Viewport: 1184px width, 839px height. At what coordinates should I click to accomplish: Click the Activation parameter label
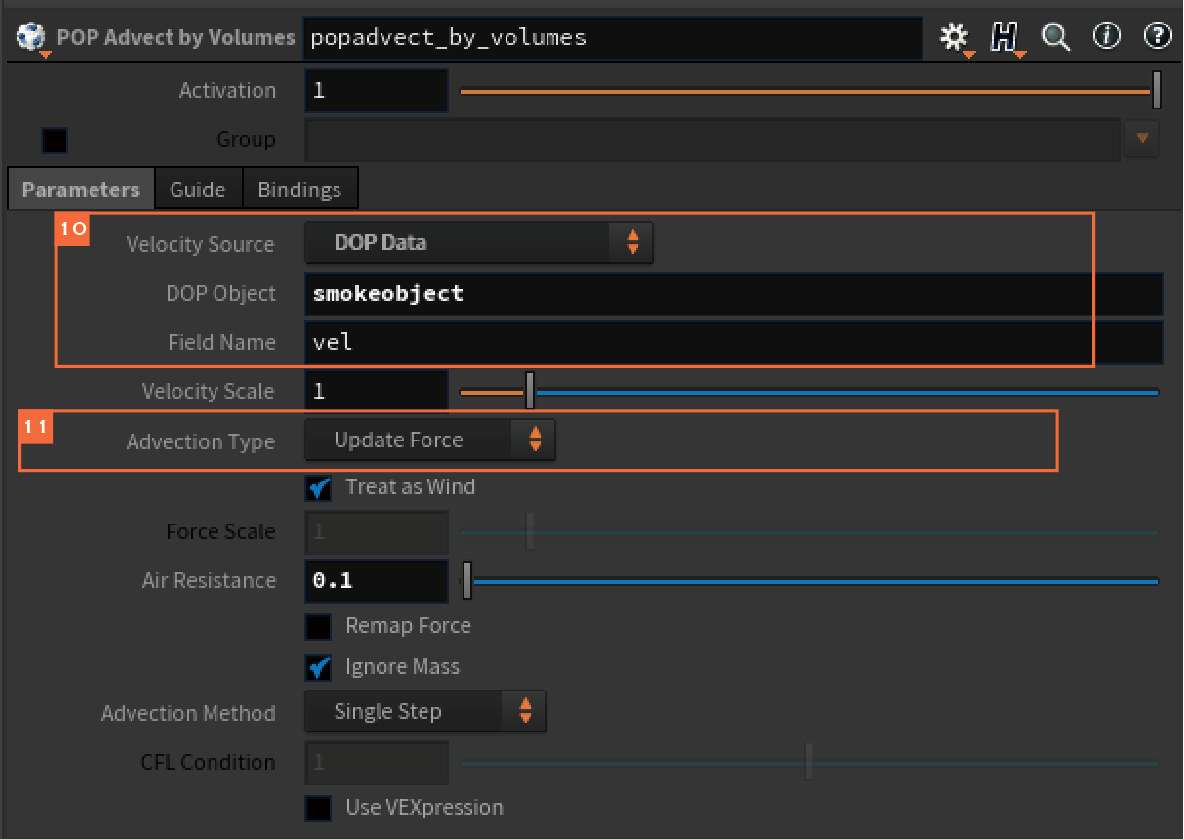(227, 91)
